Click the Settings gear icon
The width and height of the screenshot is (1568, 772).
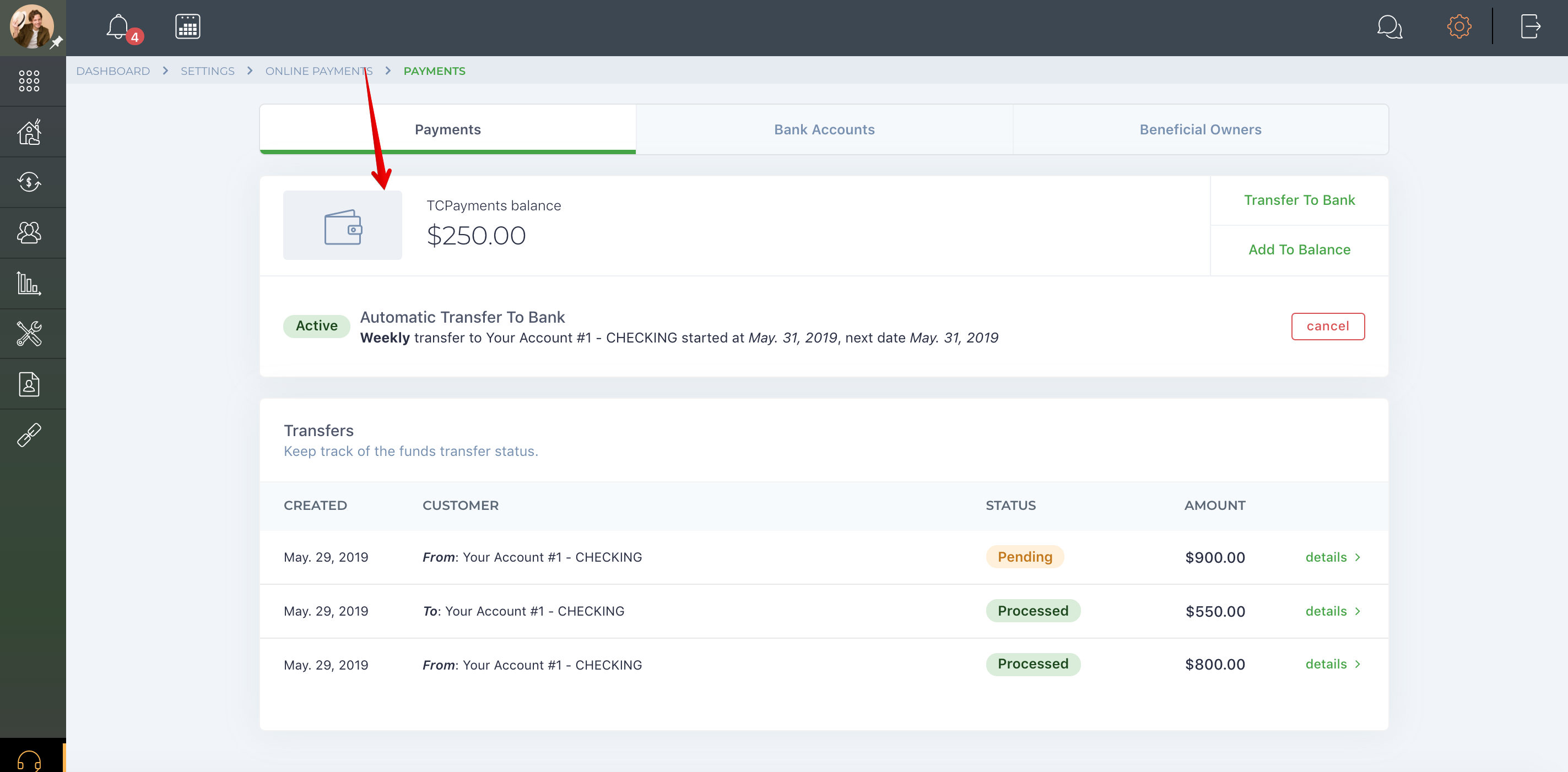[1456, 28]
